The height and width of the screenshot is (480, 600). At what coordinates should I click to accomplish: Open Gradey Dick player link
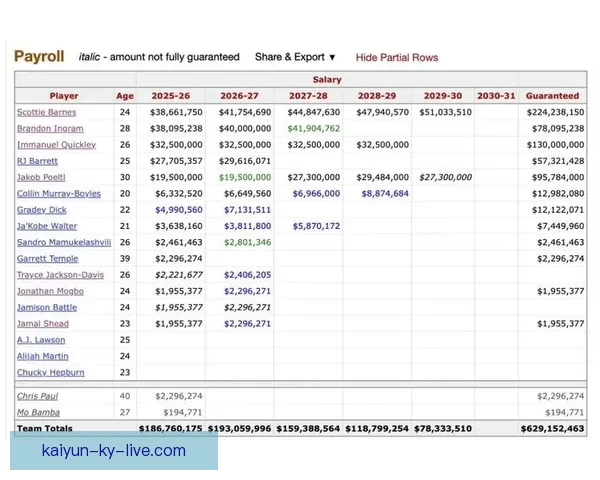pyautogui.click(x=41, y=210)
